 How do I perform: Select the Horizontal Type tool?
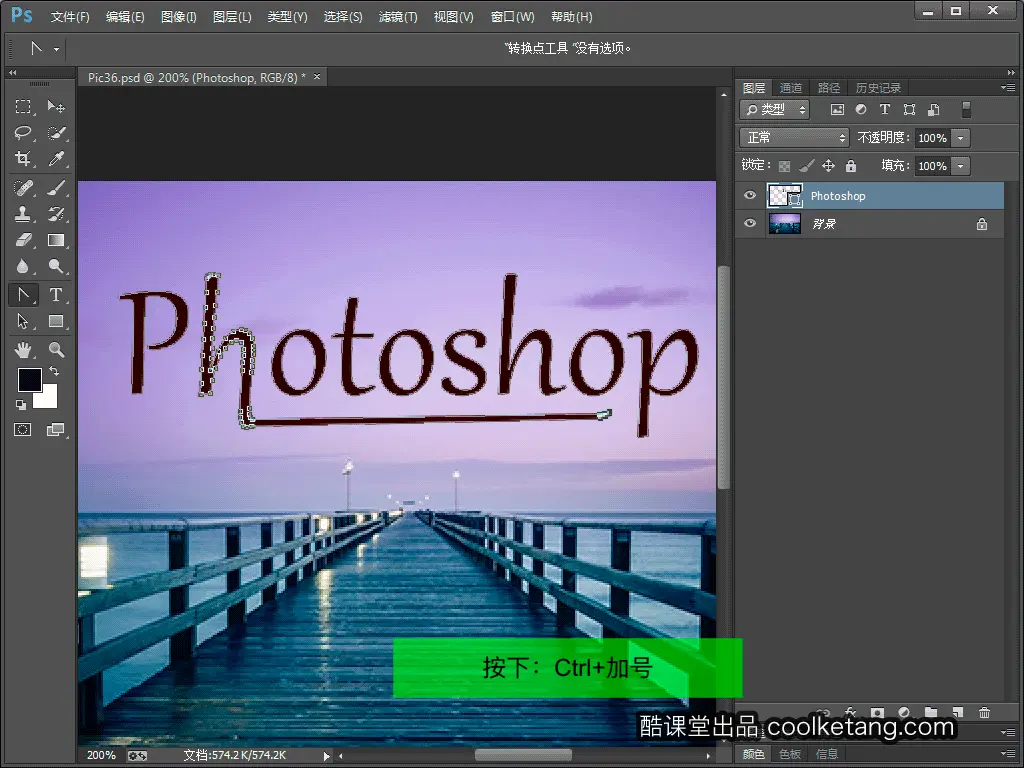[x=56, y=295]
